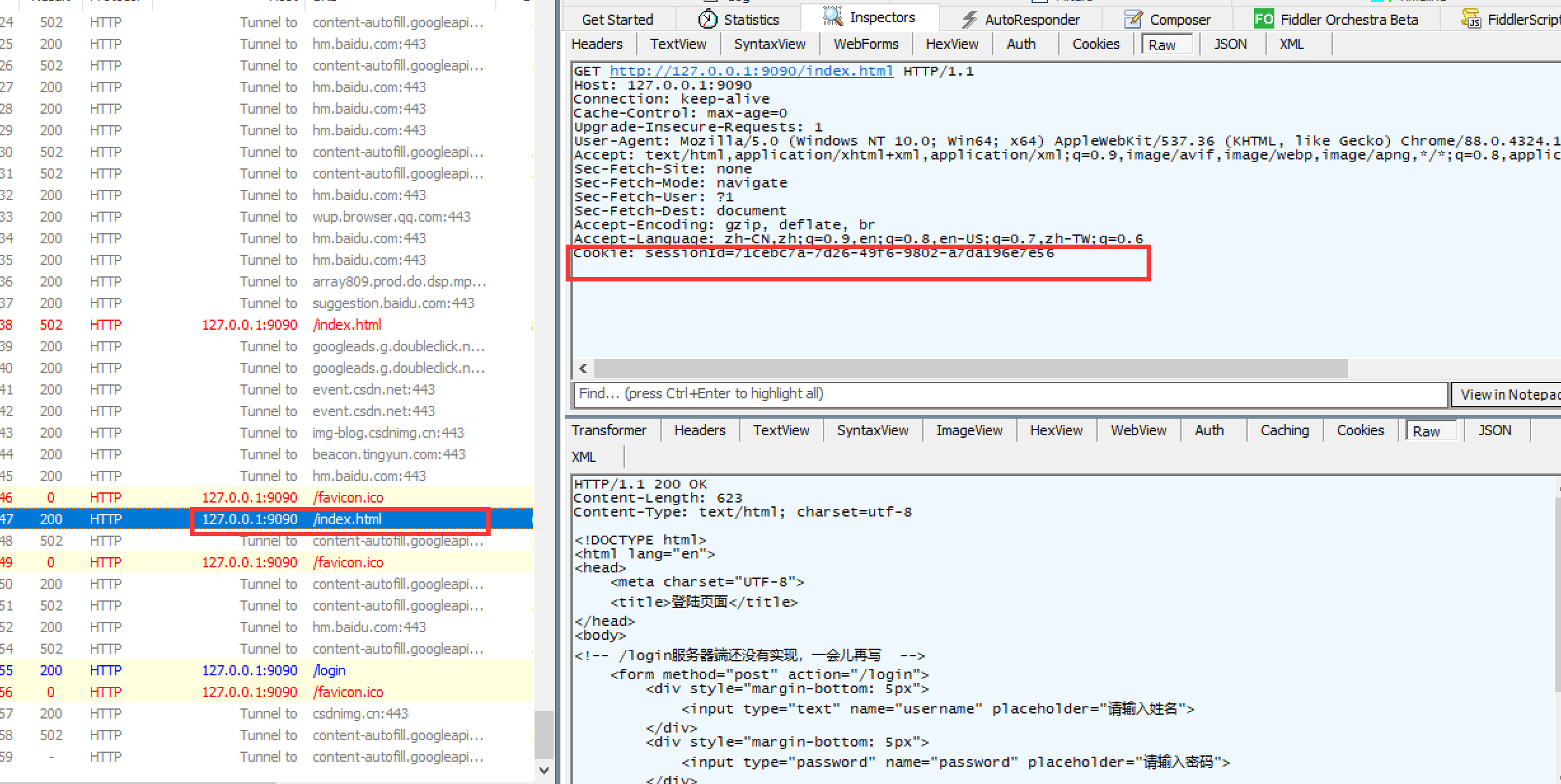Image resolution: width=1561 pixels, height=784 pixels.
Task: Click the AutoResponder lightning bolt icon
Action: 969,20
